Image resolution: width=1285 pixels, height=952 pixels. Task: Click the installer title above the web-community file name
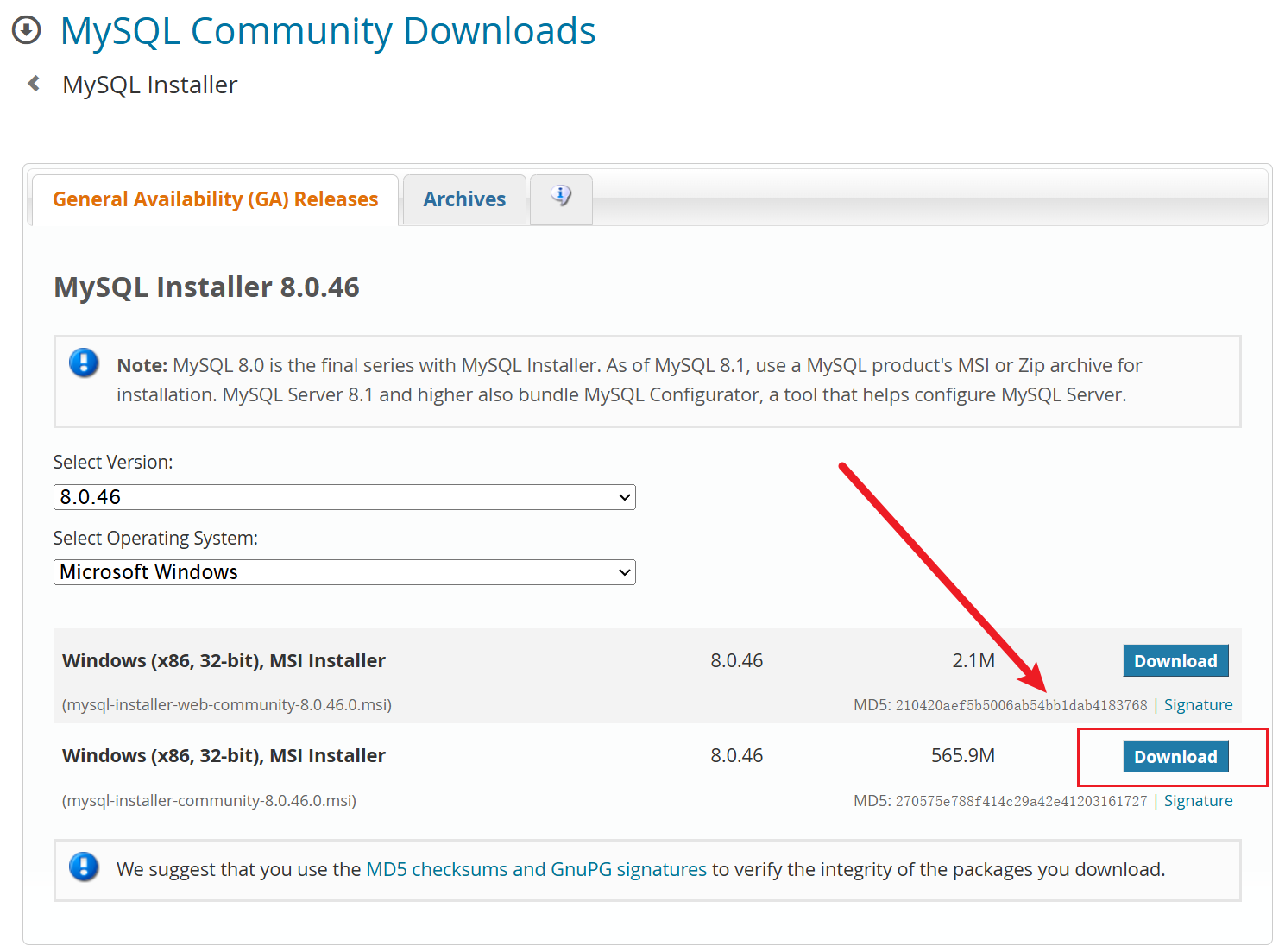pyautogui.click(x=224, y=660)
